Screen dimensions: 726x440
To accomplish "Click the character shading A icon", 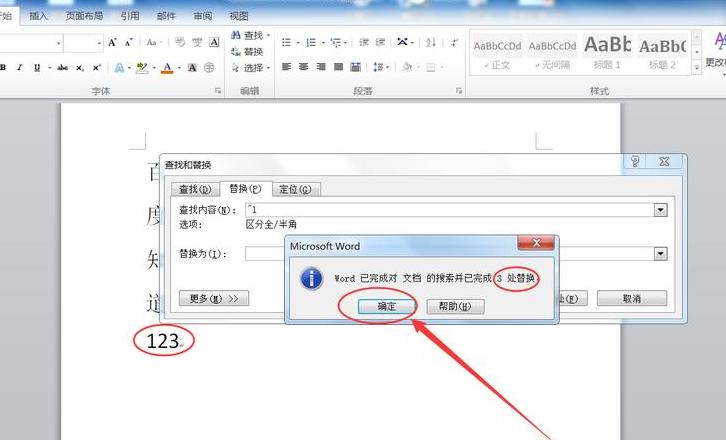I will 192,68.
